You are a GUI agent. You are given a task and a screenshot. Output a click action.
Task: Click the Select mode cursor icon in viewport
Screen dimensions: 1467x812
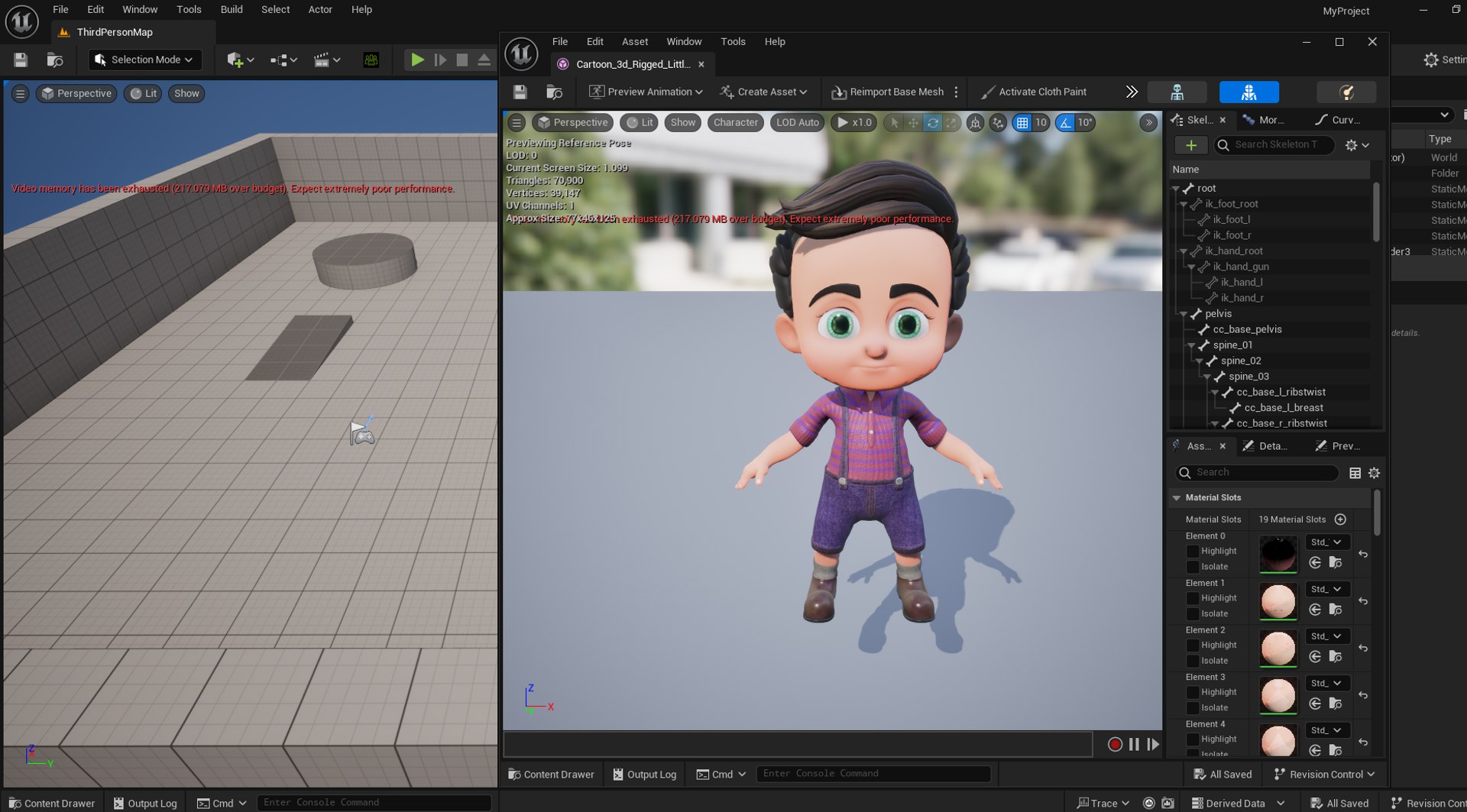[894, 122]
